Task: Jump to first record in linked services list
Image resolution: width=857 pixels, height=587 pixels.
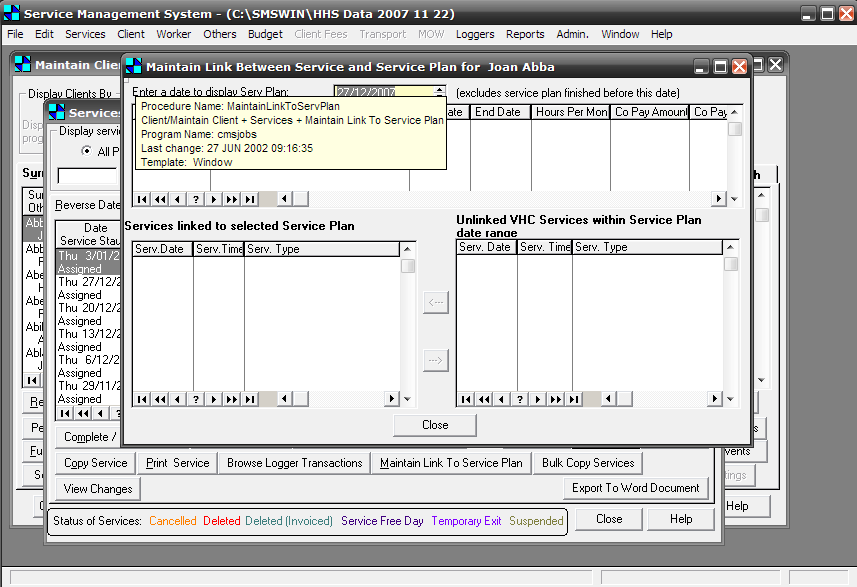Action: pyautogui.click(x=142, y=398)
